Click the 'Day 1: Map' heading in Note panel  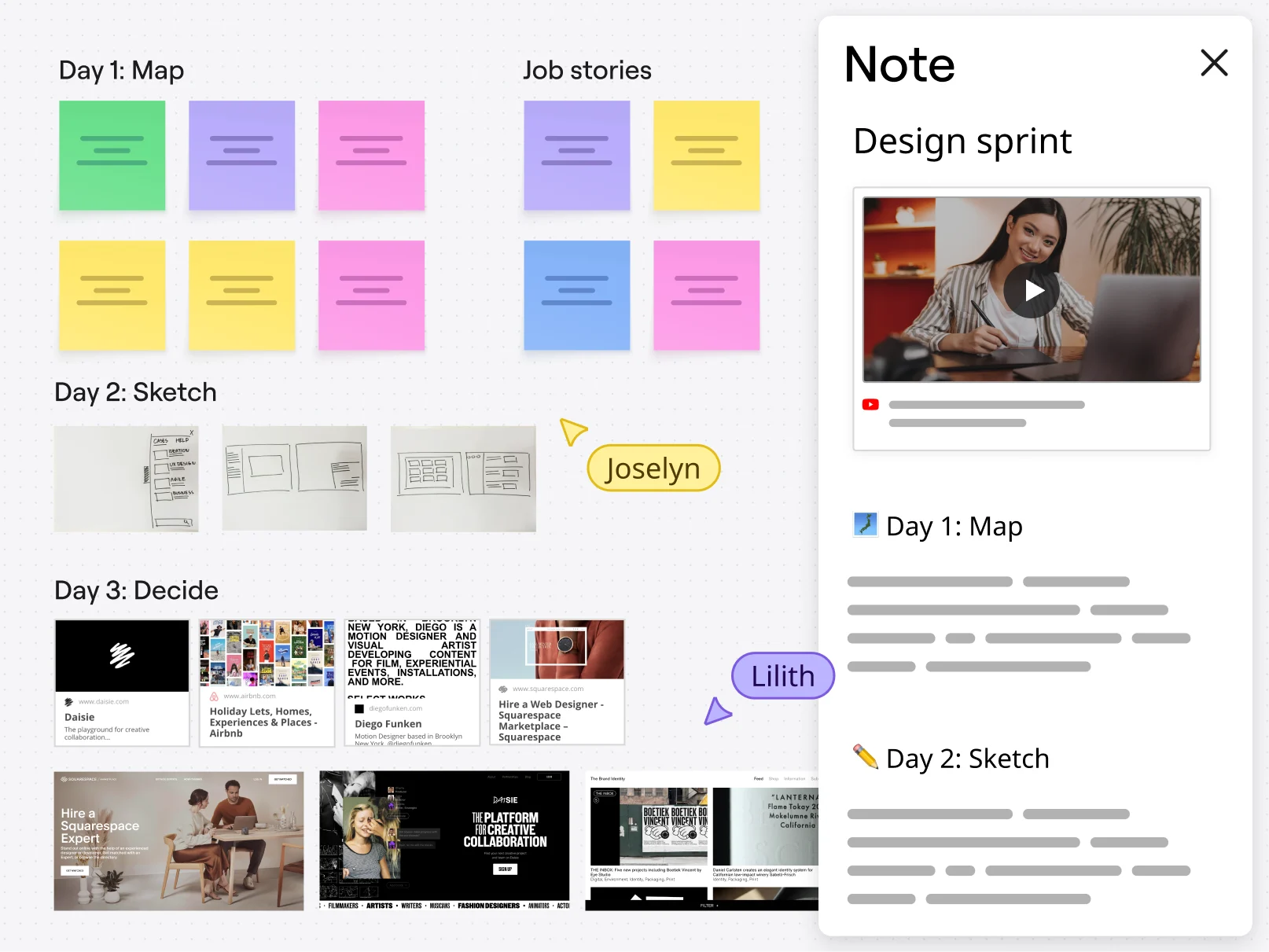(955, 527)
